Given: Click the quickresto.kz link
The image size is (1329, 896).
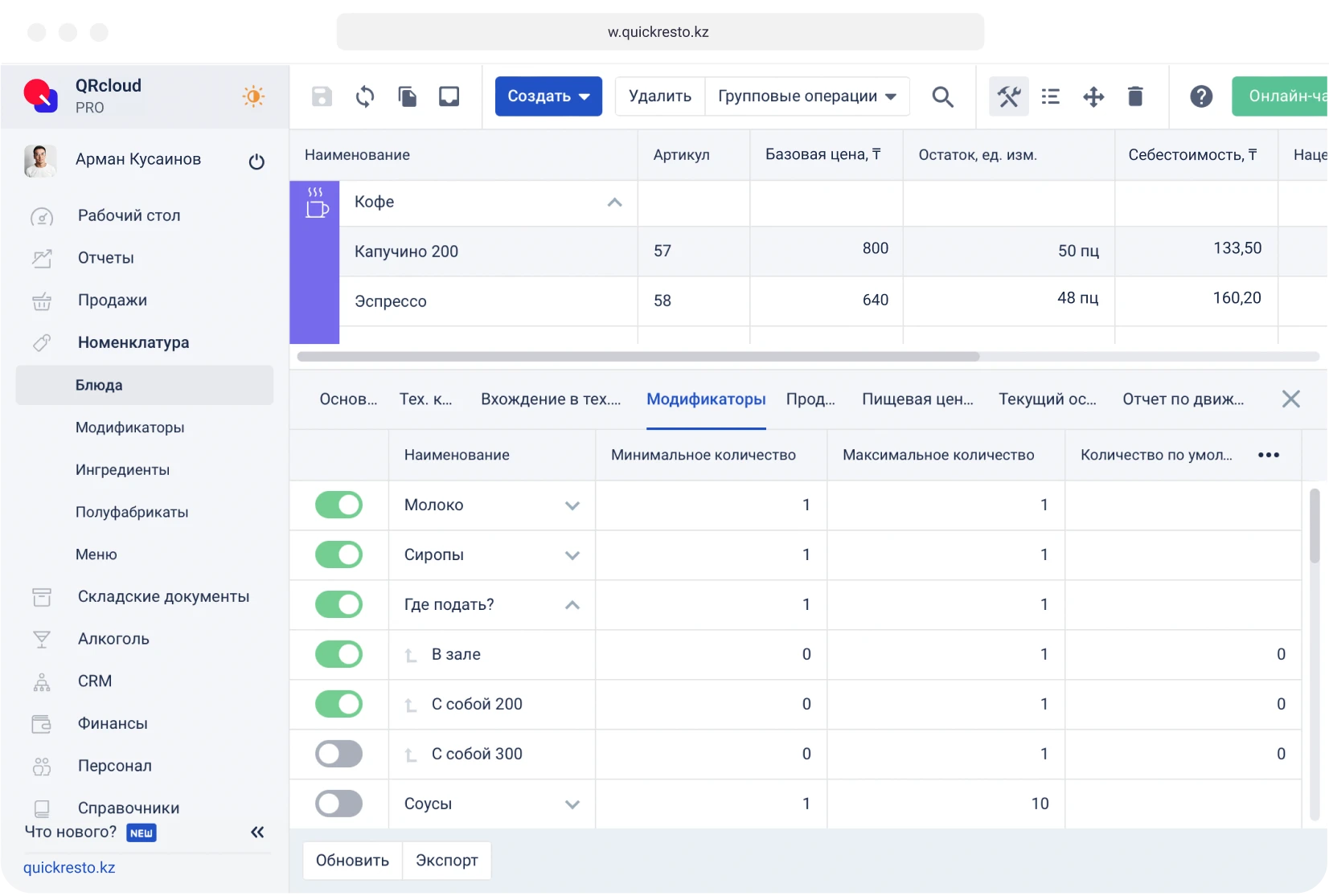Looking at the screenshot, I should click(70, 867).
